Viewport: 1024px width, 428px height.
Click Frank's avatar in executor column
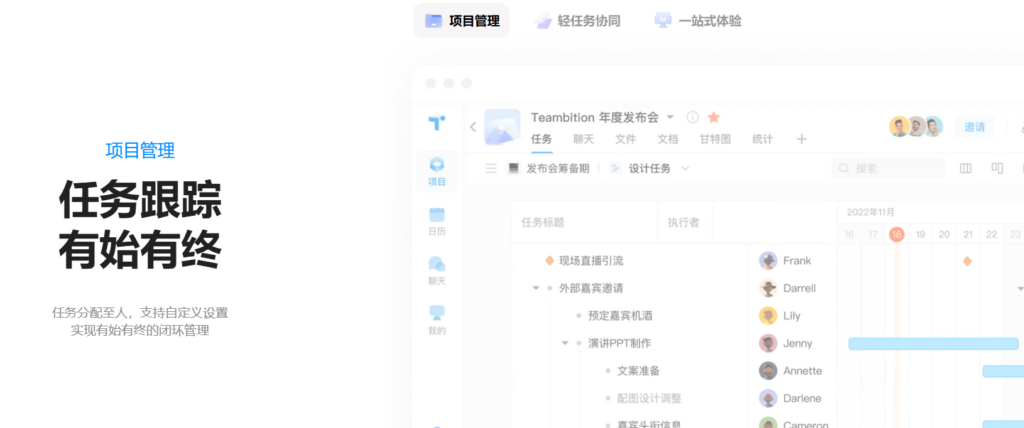pyautogui.click(x=768, y=261)
